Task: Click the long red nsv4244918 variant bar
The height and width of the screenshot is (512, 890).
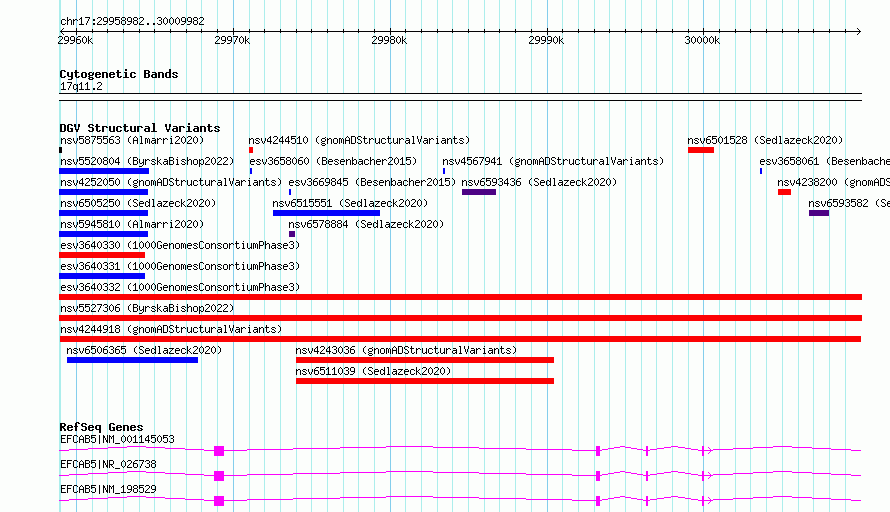Action: [x=460, y=339]
